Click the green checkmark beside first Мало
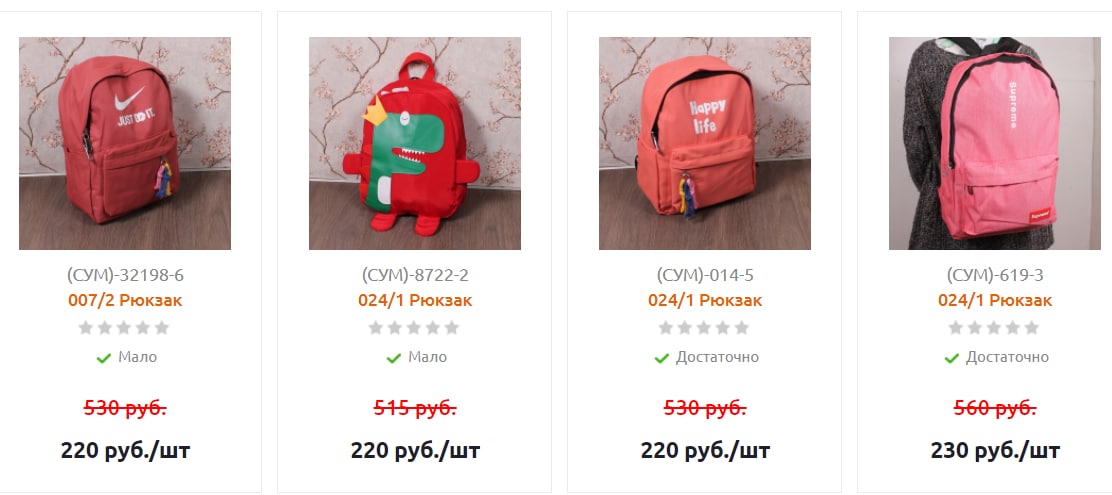The height and width of the screenshot is (495, 1112). [104, 358]
